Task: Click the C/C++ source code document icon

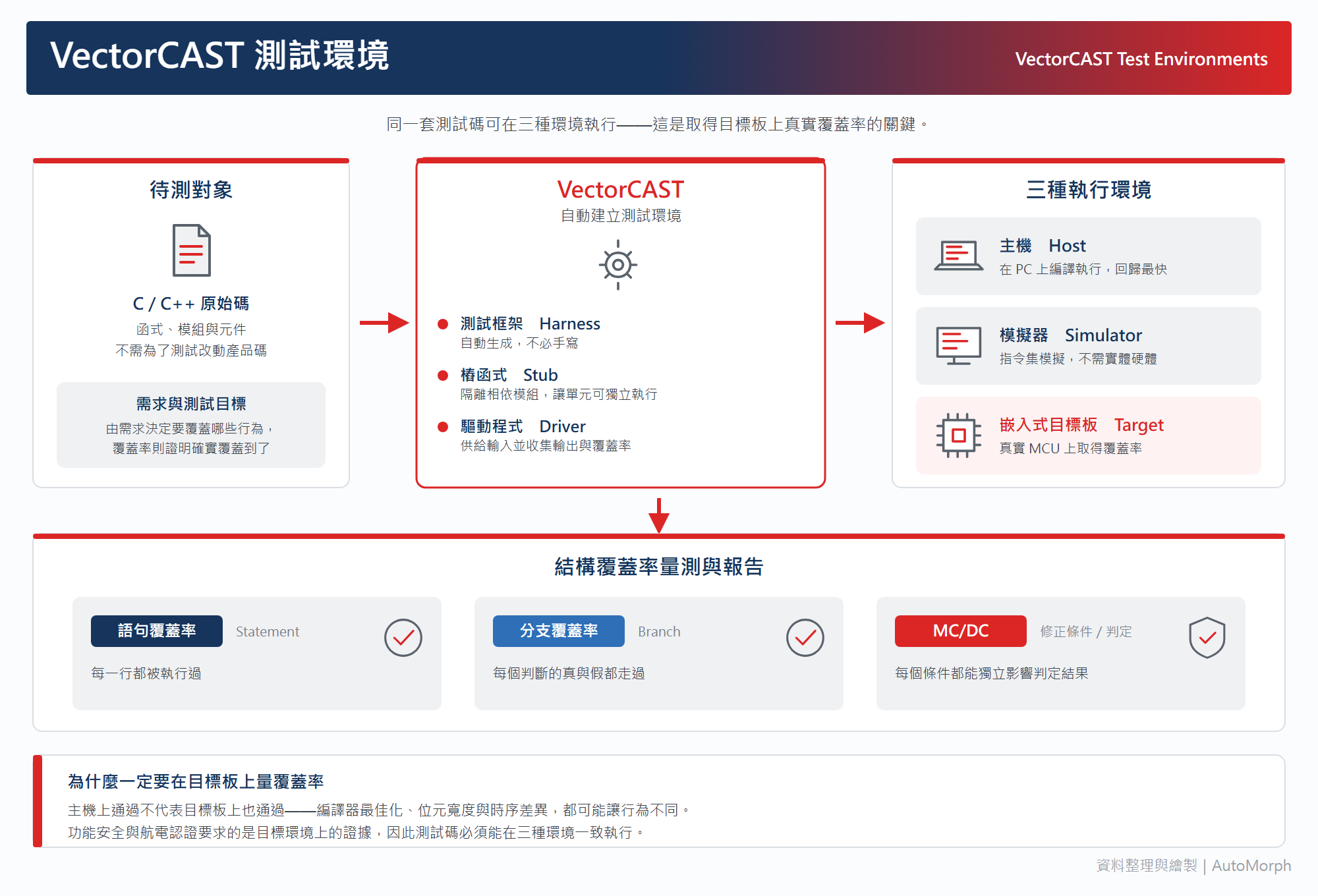Action: click(x=191, y=250)
